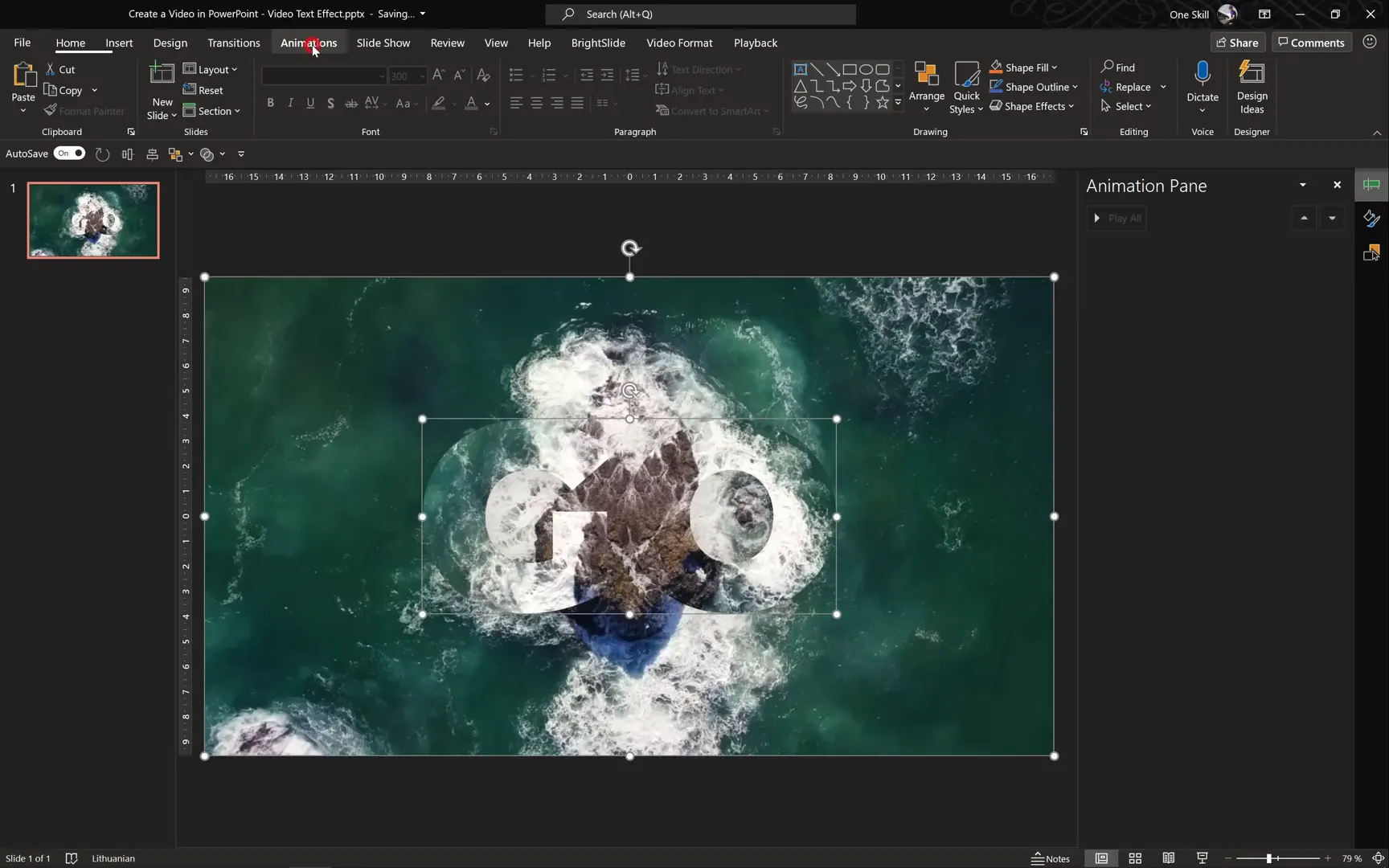Open the Comments pane

point(1312,42)
